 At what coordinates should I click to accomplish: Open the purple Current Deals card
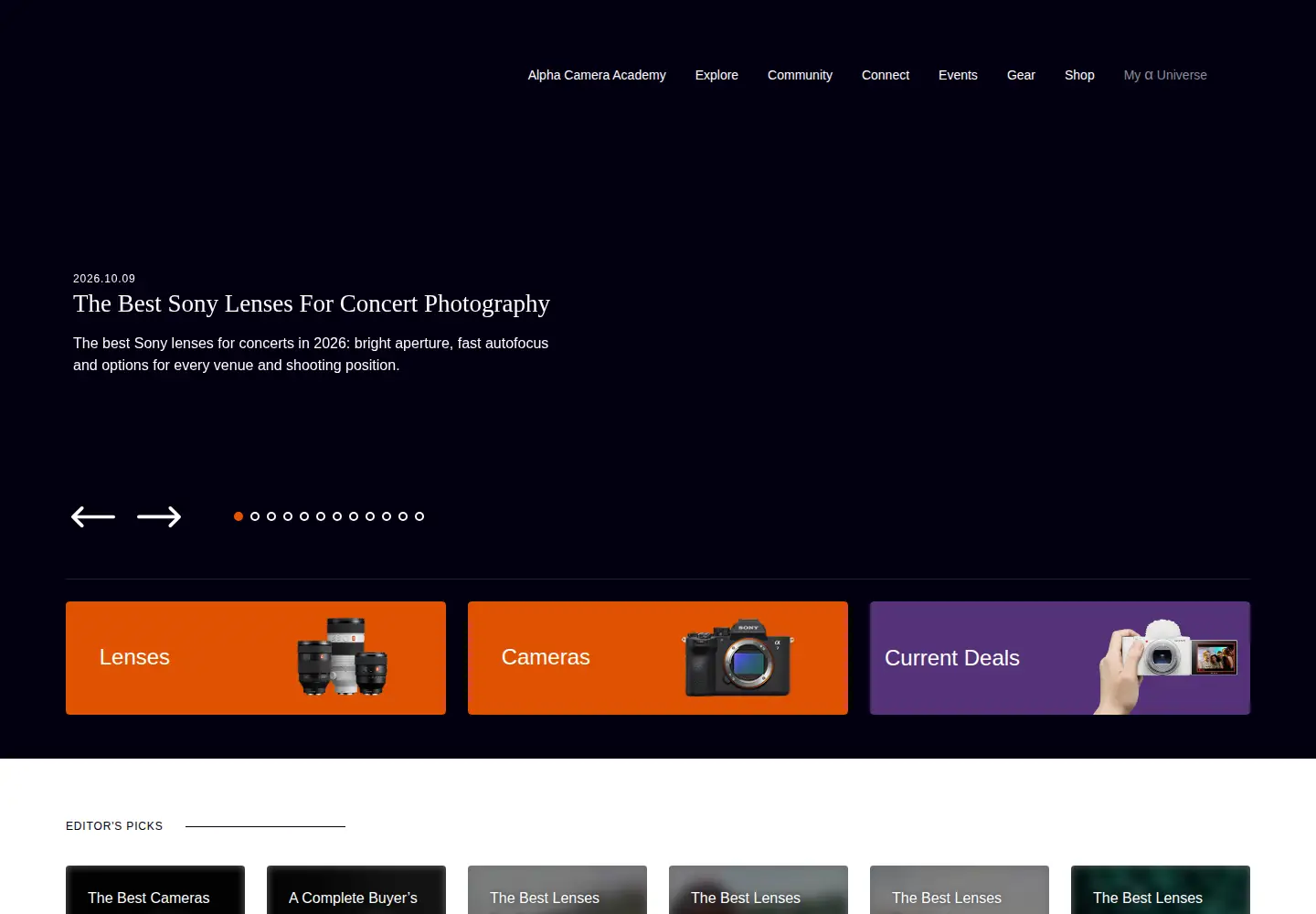[1060, 658]
